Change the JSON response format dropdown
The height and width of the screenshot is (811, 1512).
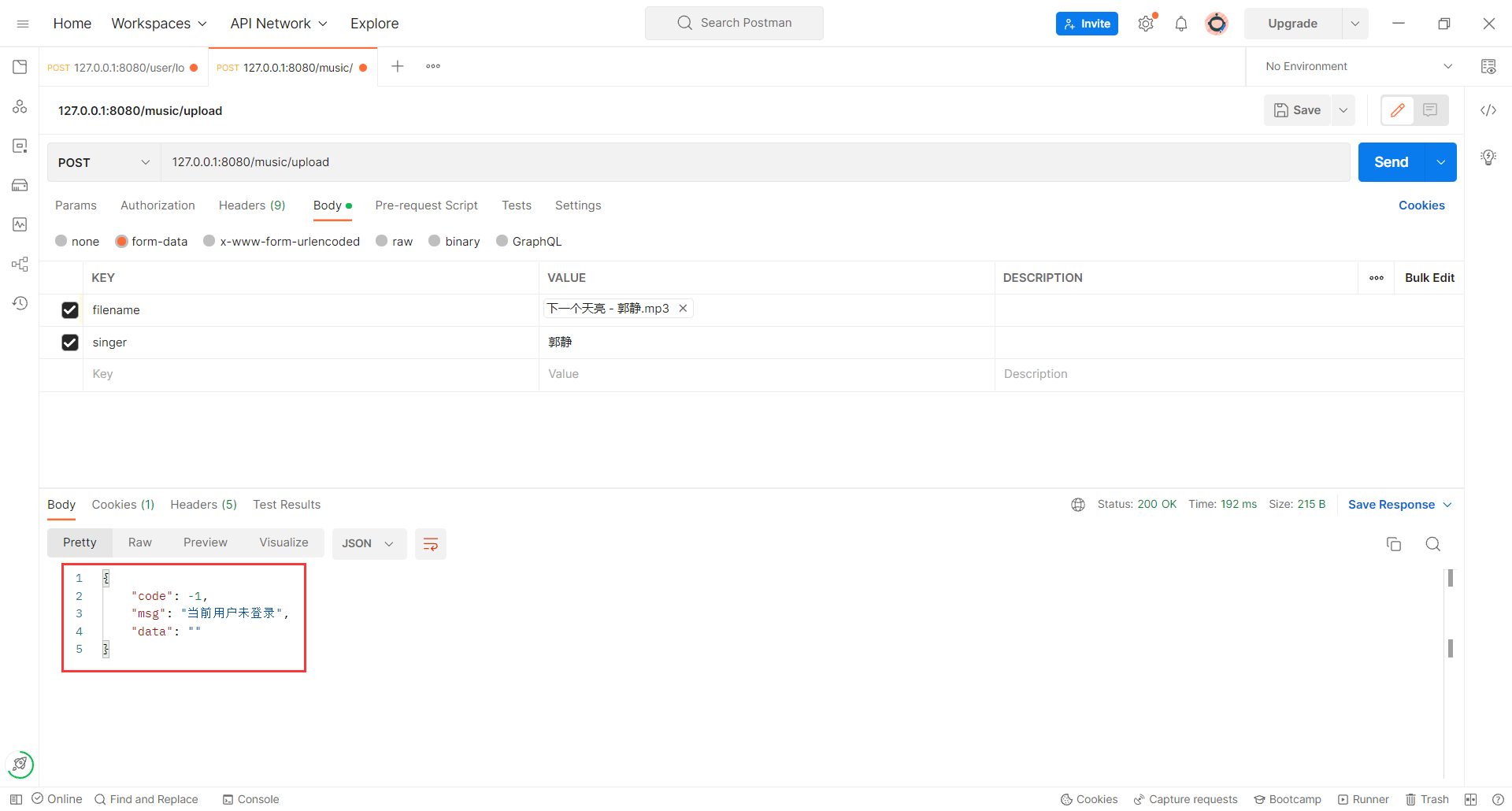pos(369,544)
